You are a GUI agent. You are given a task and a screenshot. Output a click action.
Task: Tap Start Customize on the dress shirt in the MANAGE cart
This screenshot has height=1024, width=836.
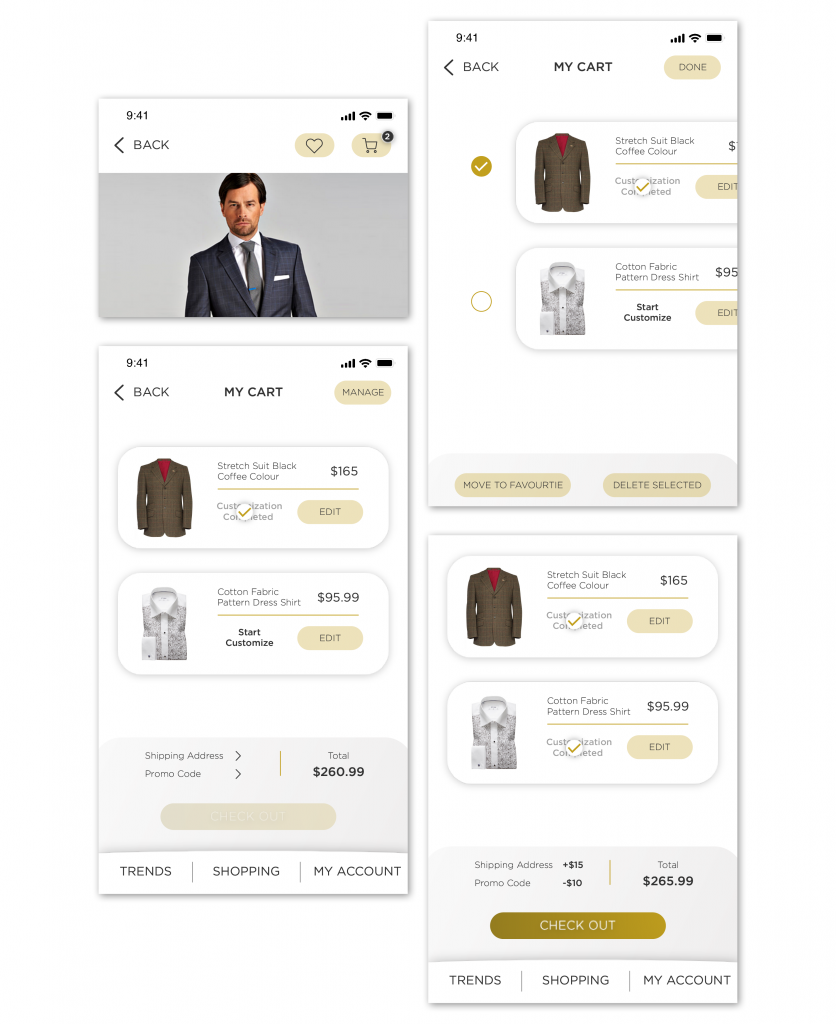pyautogui.click(x=249, y=637)
